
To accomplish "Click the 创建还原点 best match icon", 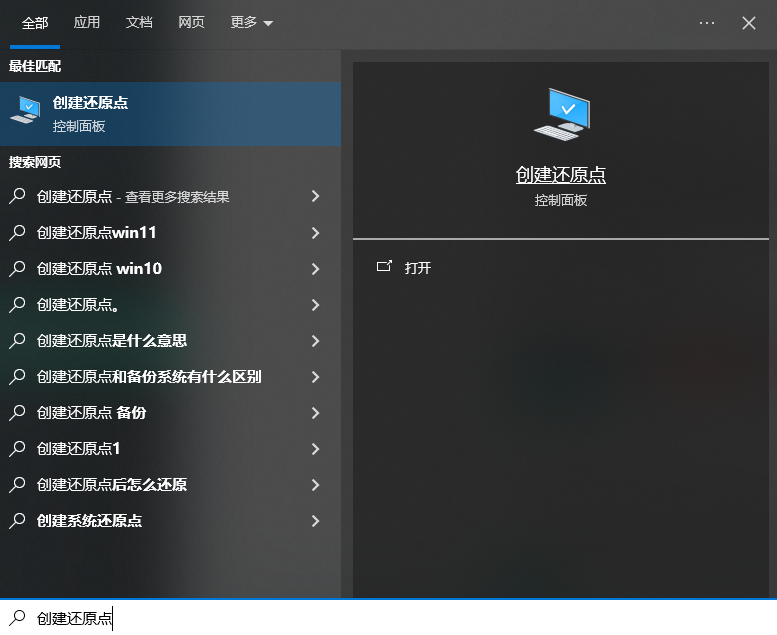I will pyautogui.click(x=25, y=113).
